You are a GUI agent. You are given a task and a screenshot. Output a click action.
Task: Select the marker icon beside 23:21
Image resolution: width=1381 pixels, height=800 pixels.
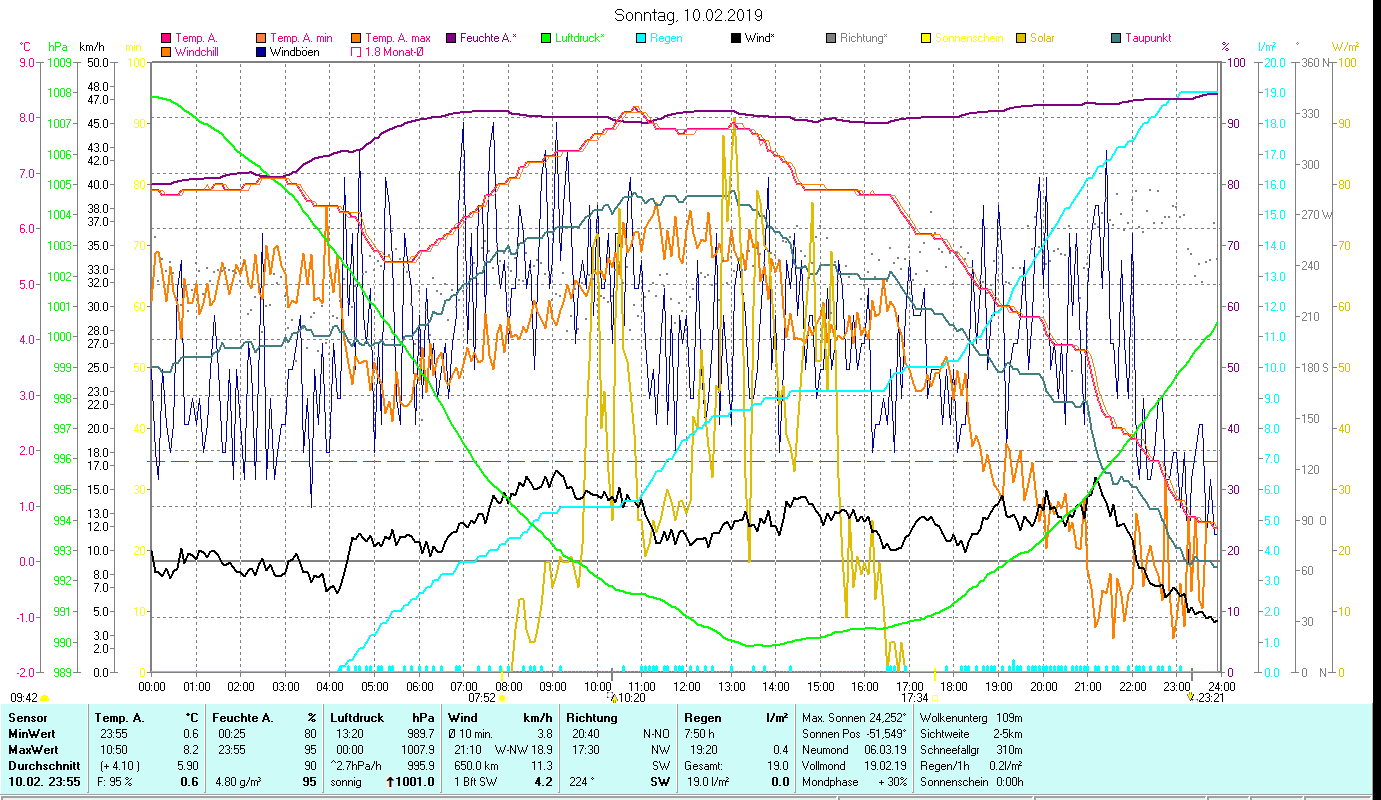(x=1190, y=698)
